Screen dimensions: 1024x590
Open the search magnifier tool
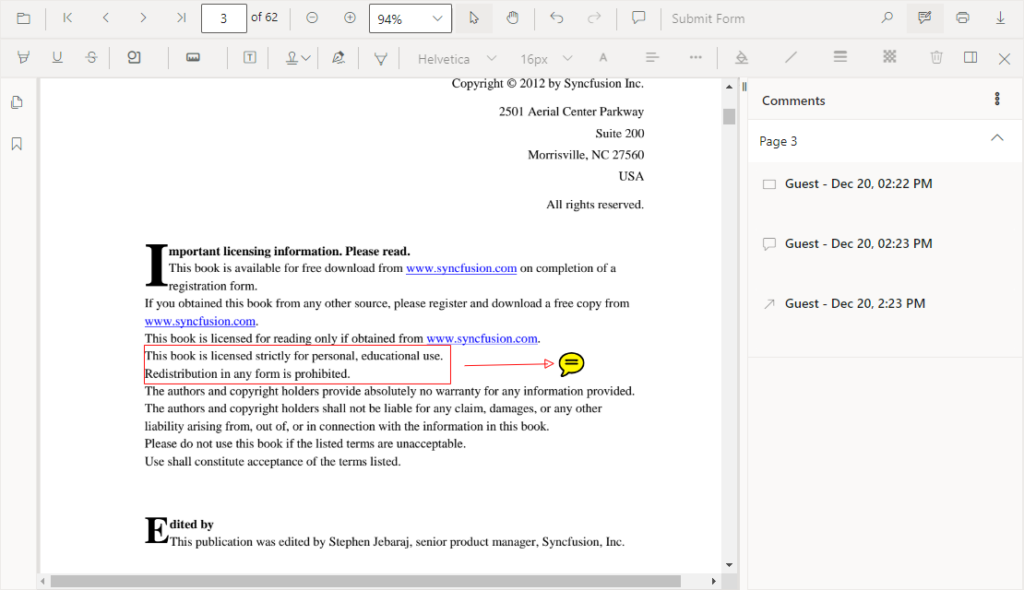pos(887,18)
